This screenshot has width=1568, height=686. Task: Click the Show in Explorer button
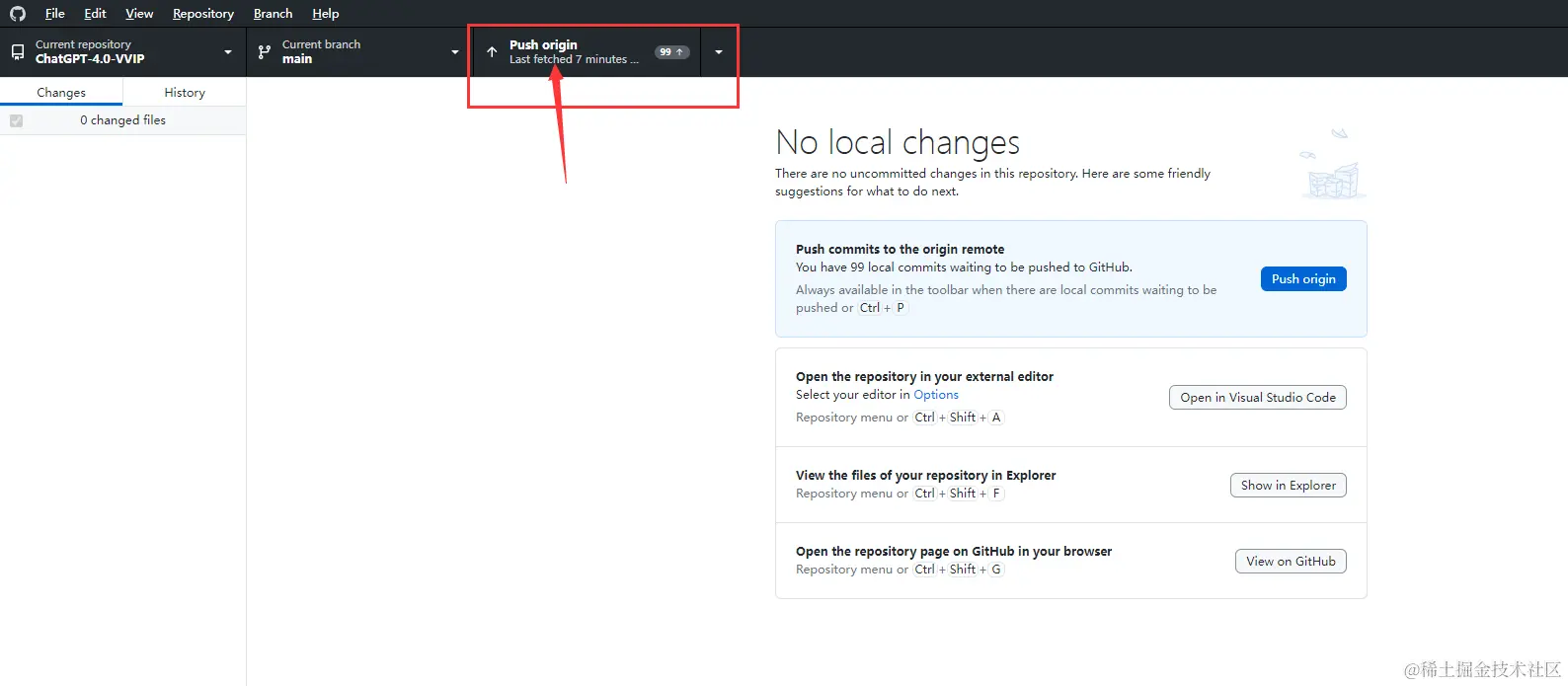1289,486
